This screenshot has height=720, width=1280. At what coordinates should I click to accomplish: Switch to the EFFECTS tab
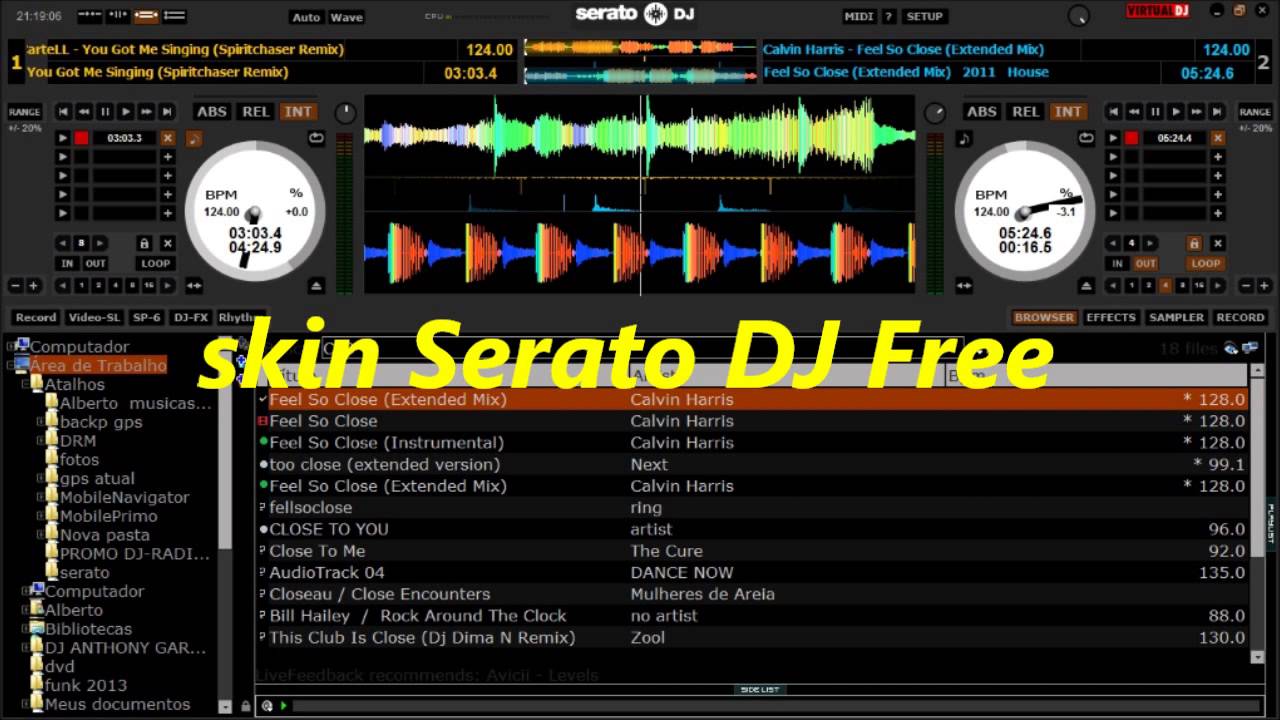[x=1111, y=317]
